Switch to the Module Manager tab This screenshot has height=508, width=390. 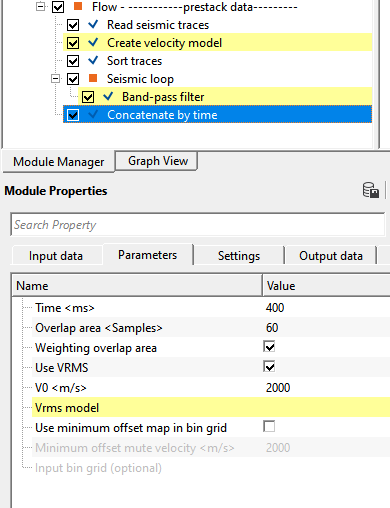(59, 162)
